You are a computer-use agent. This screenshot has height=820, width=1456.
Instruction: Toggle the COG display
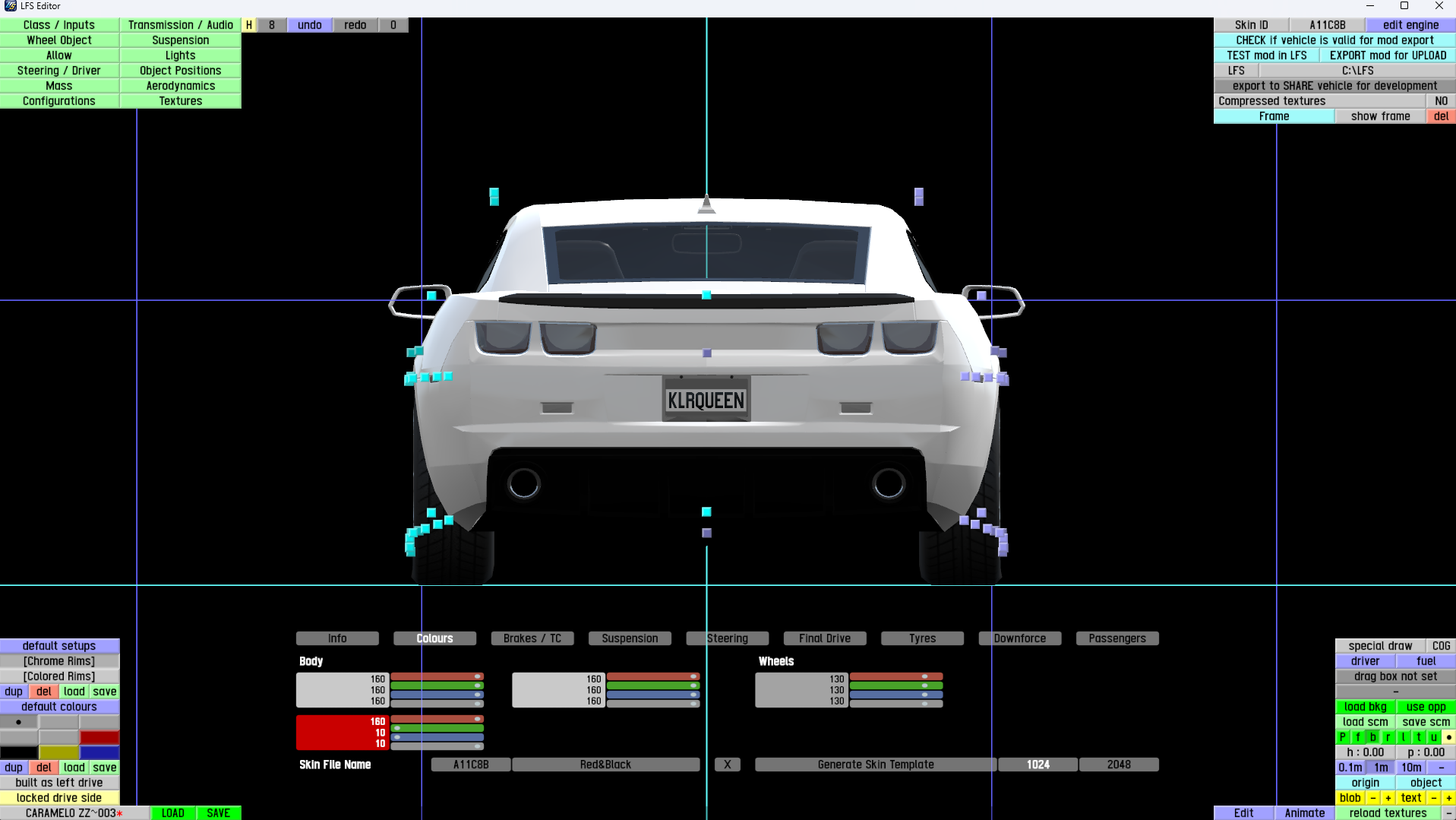[1441, 646]
